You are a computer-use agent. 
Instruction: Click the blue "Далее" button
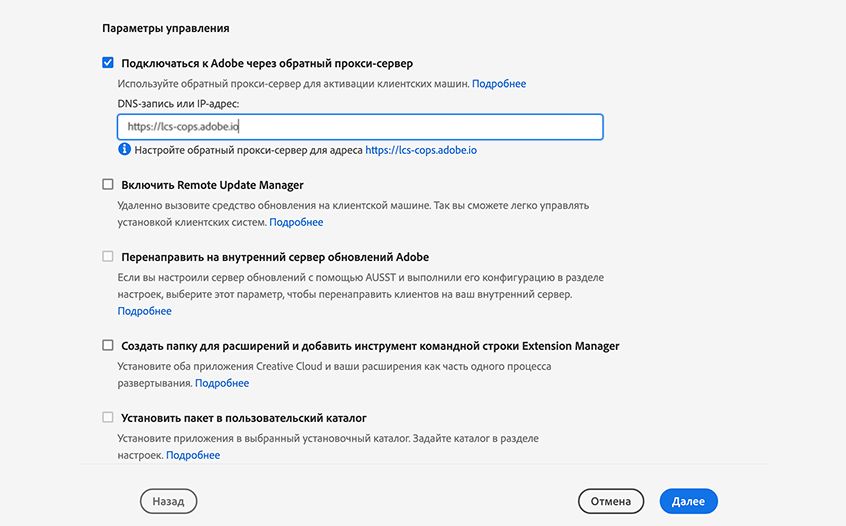coord(688,501)
